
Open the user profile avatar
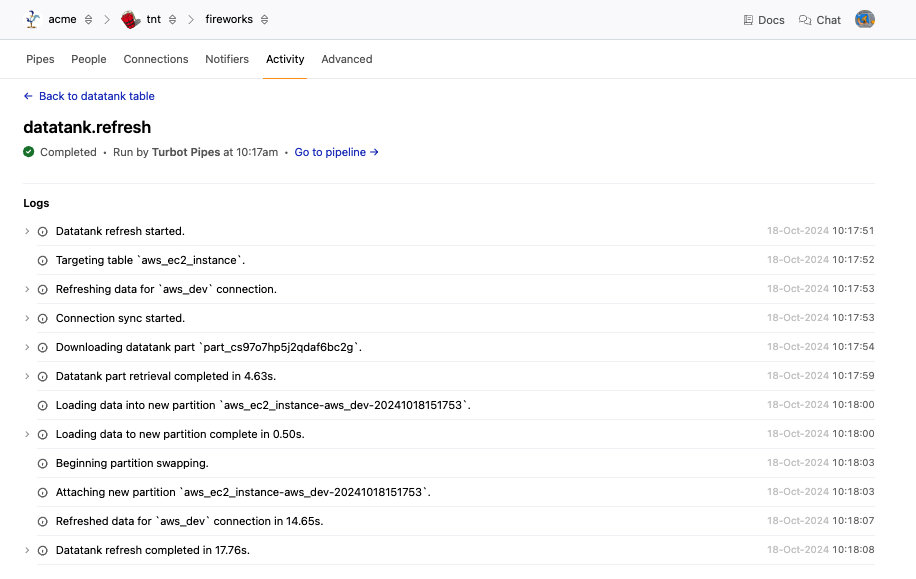(865, 19)
